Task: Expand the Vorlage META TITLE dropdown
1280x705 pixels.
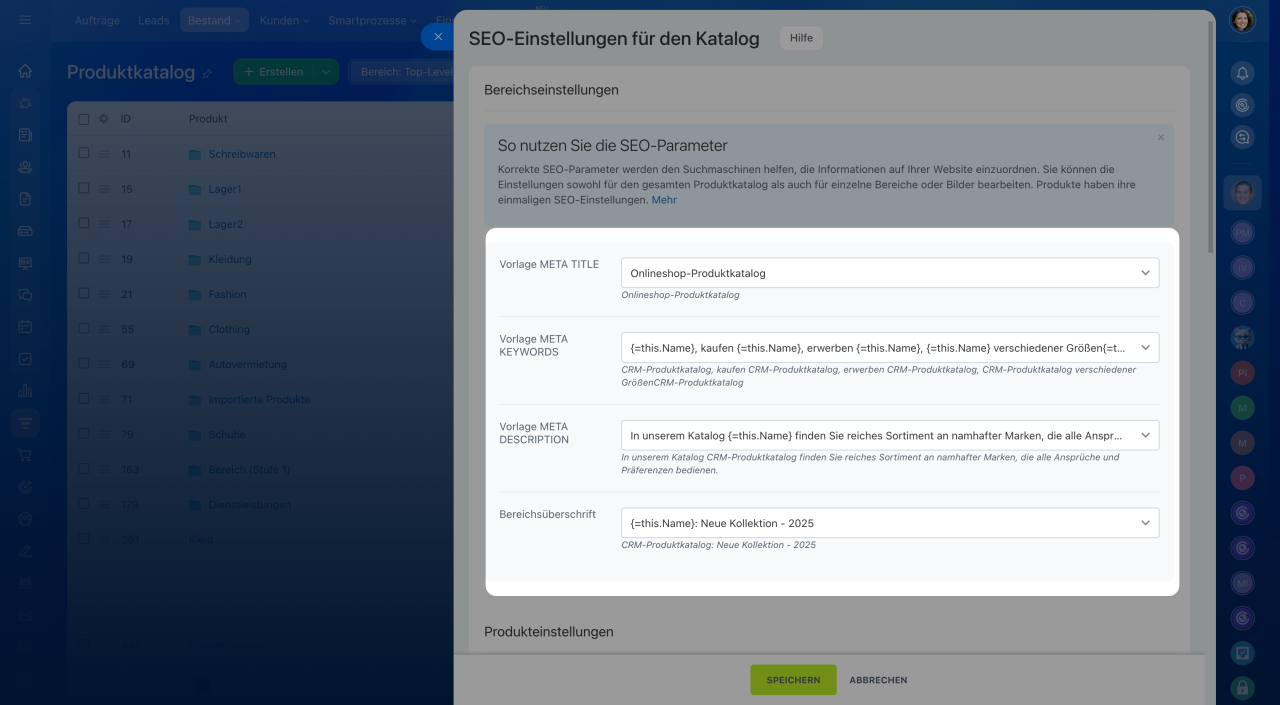Action: [1145, 273]
